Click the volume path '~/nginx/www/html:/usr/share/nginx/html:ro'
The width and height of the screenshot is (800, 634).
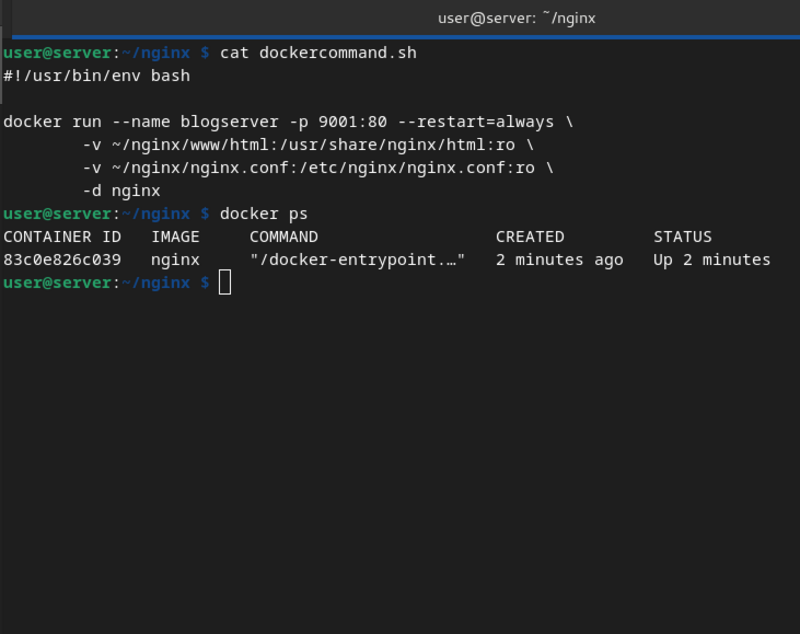313,145
